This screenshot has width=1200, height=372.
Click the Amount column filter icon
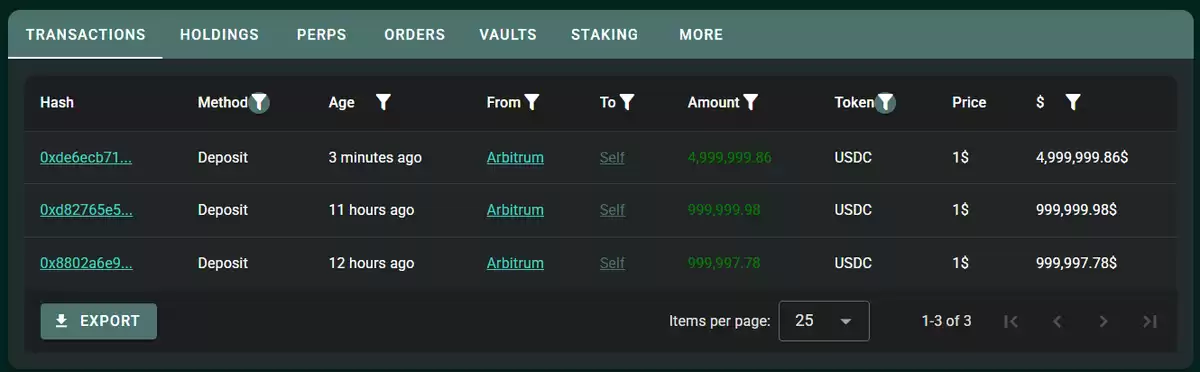[x=751, y=102]
